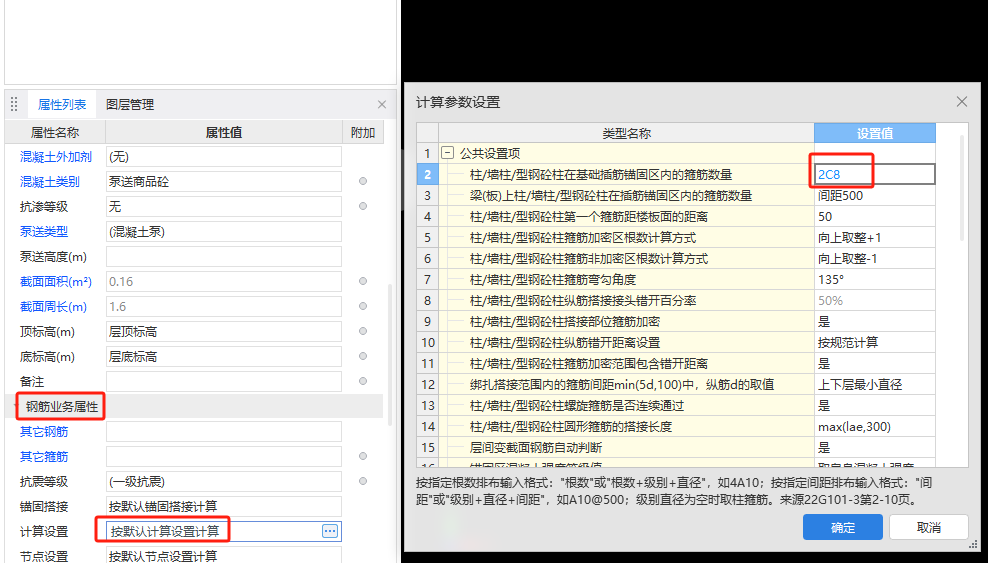Click the empty 备注 value field
Screen dimensions: 988x563
(224, 381)
